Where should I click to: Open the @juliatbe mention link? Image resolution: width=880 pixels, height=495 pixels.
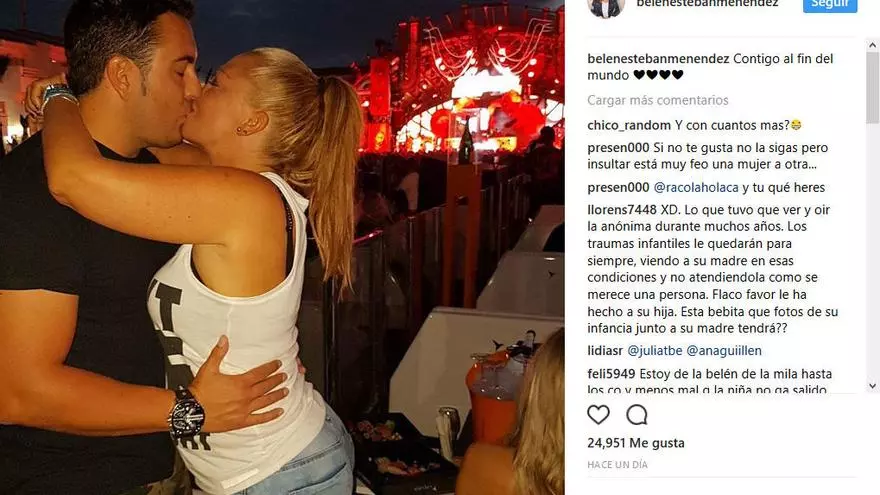tap(654, 351)
